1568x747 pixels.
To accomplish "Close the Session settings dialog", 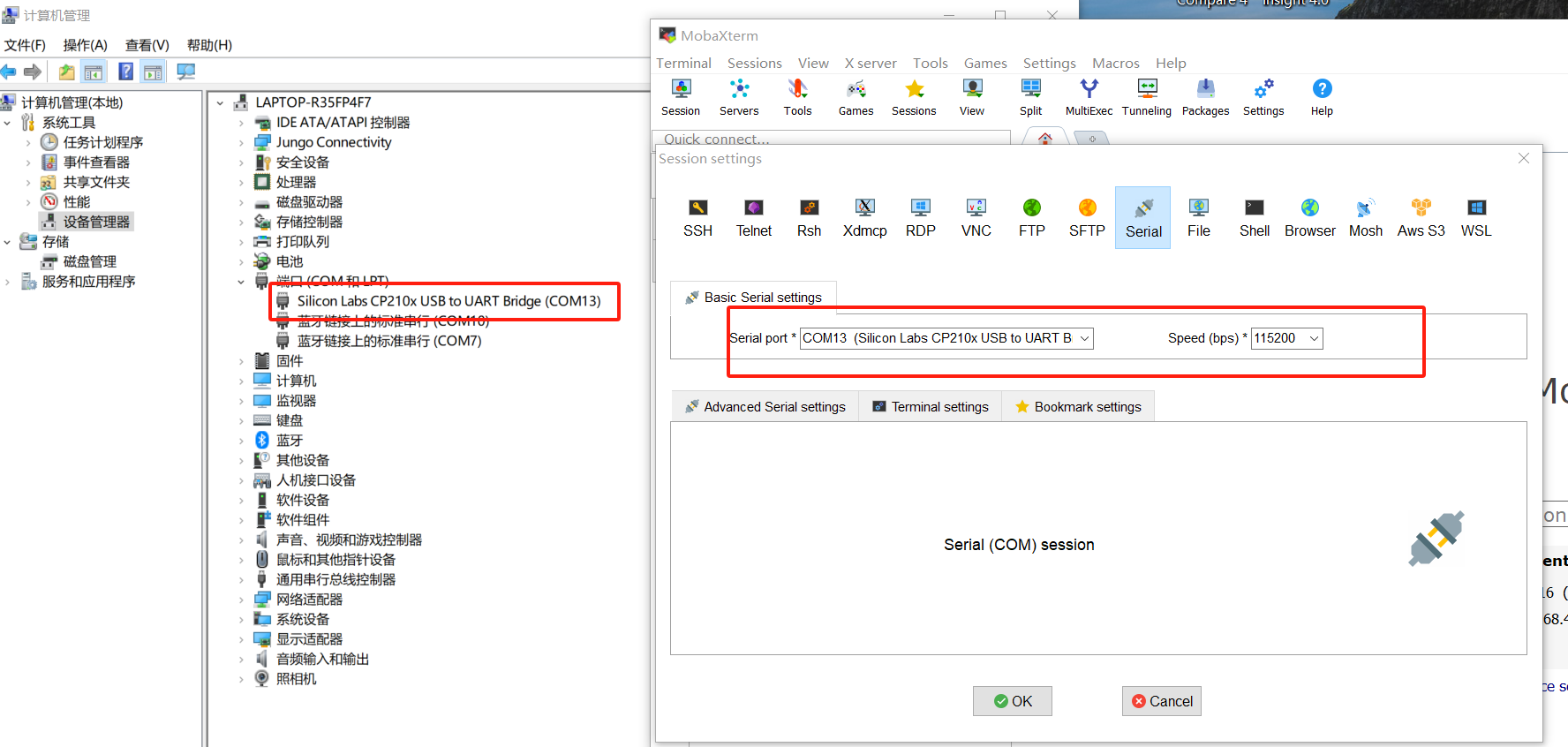I will [x=1524, y=158].
